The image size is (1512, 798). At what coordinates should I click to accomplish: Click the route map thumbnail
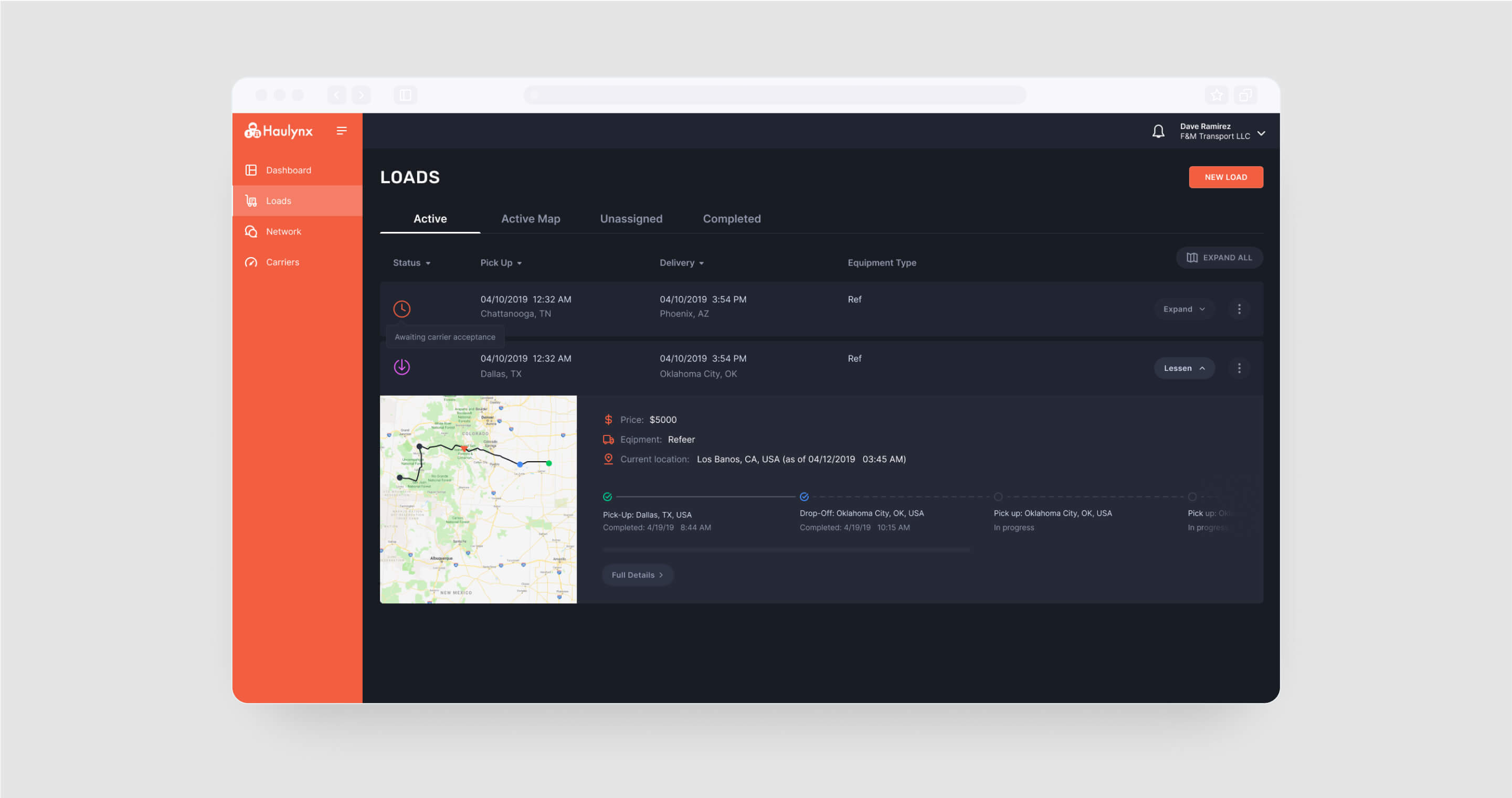click(x=478, y=499)
